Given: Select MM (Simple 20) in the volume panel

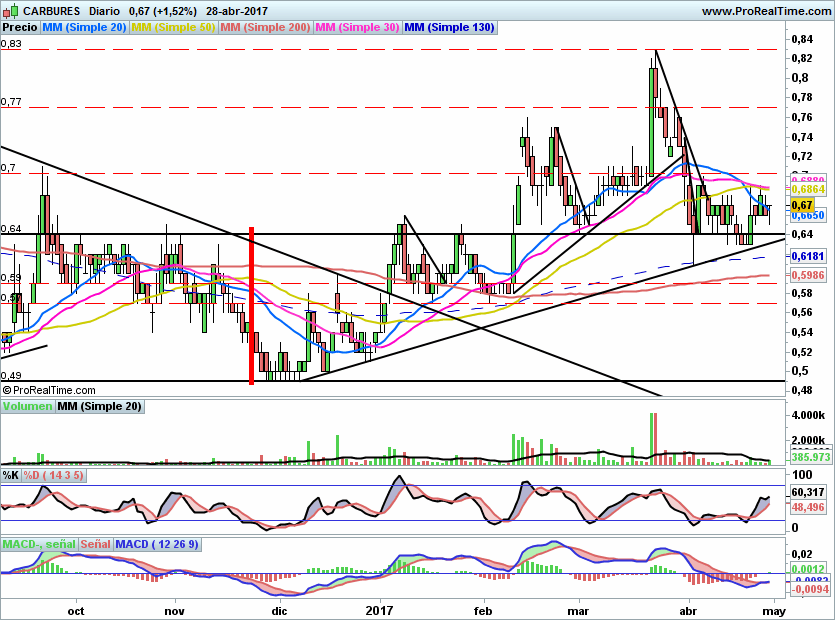Looking at the screenshot, I should tap(100, 406).
